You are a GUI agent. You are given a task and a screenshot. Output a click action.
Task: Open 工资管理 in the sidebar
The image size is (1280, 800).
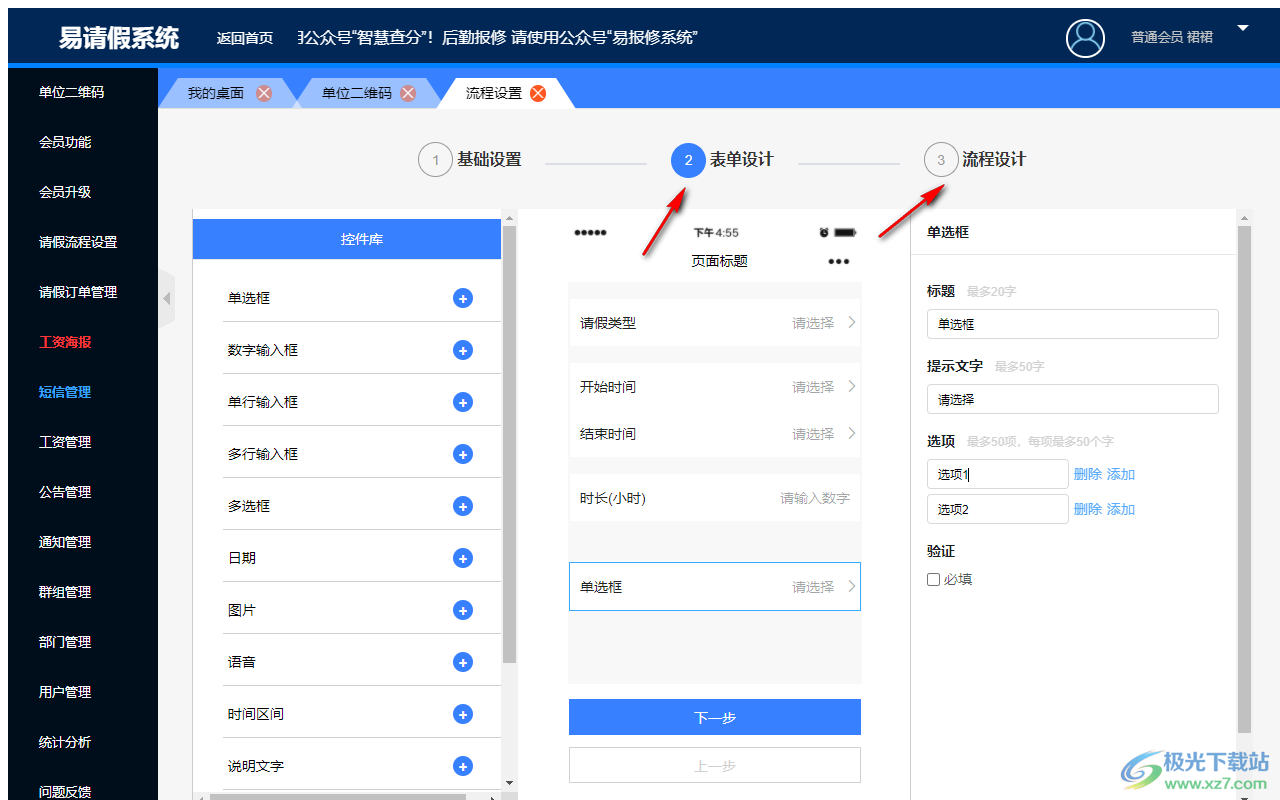coord(65,442)
